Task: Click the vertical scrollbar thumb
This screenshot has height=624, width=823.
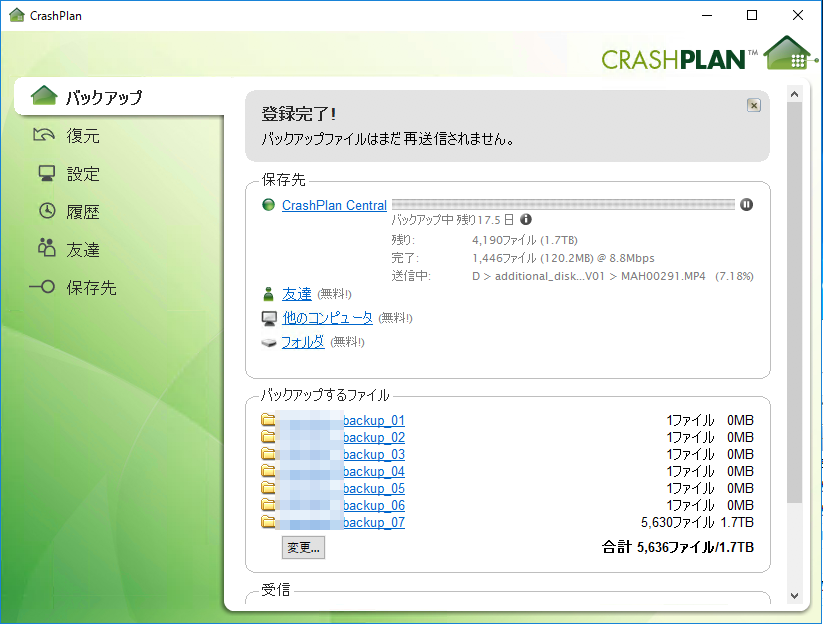Action: coord(794,302)
